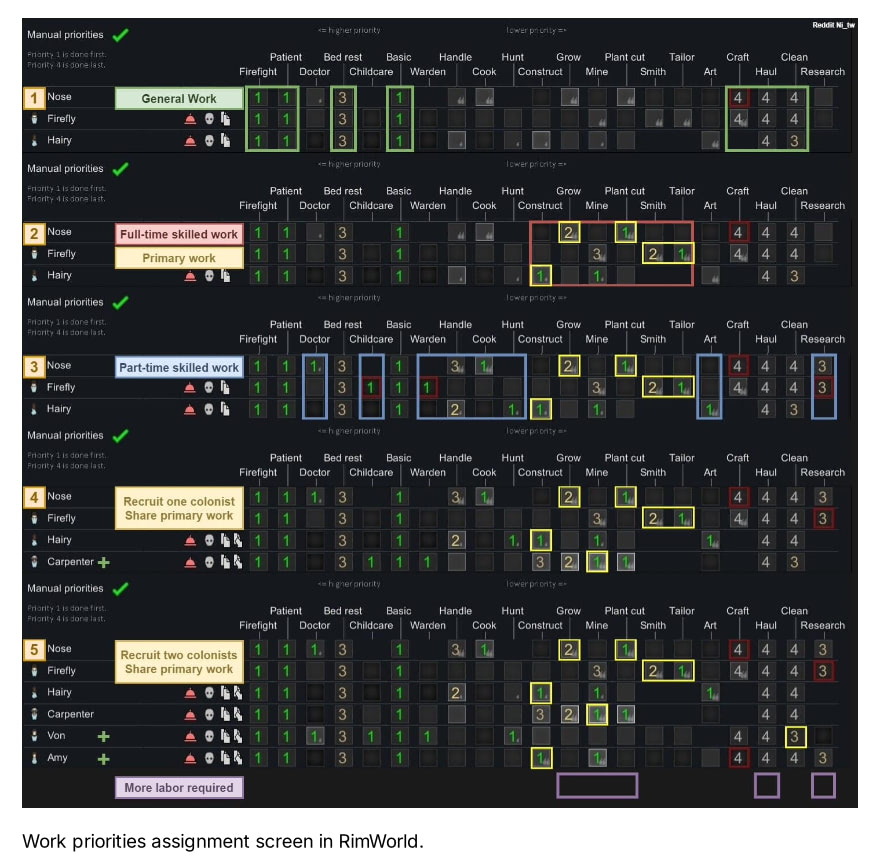This screenshot has height=860, width=872.
Task: Toggle Manual priorities checkmark in panel 3
Action: (120, 302)
